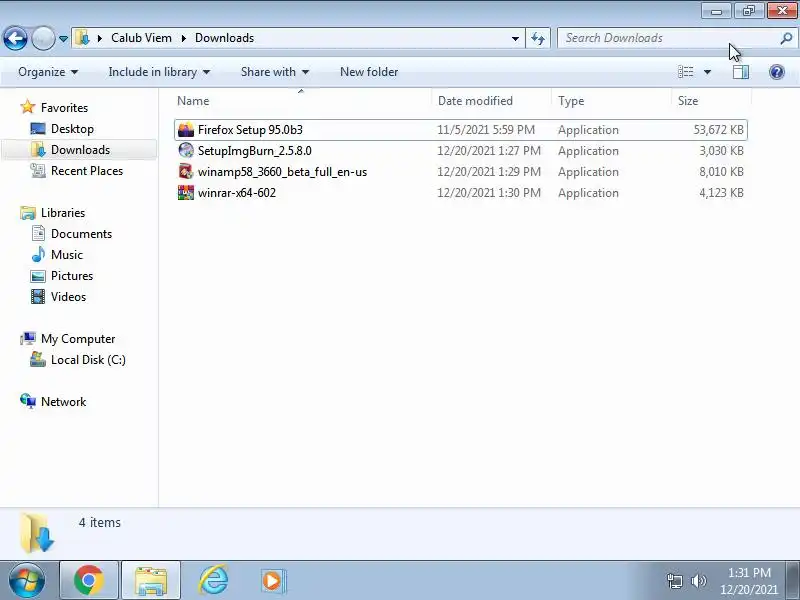800x600 pixels.
Task: Click the Music note icon
Action: click(x=38, y=254)
